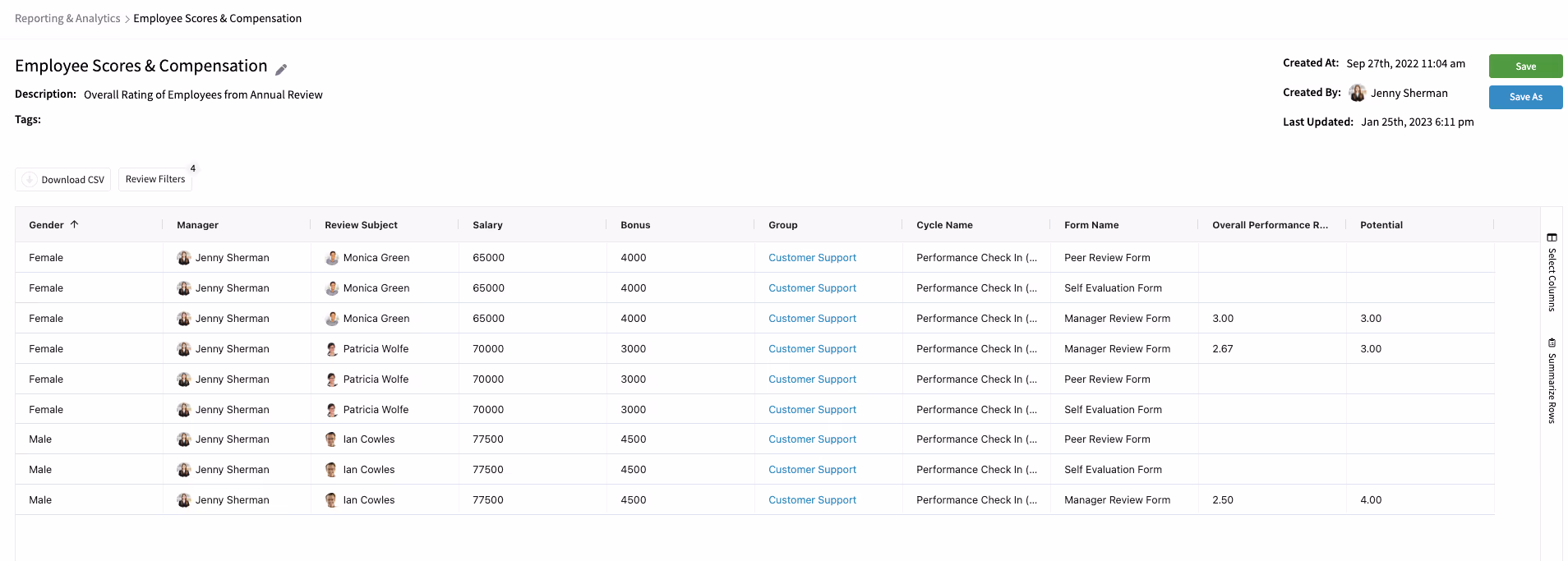
Task: Click the Tags label
Action: (x=28, y=119)
